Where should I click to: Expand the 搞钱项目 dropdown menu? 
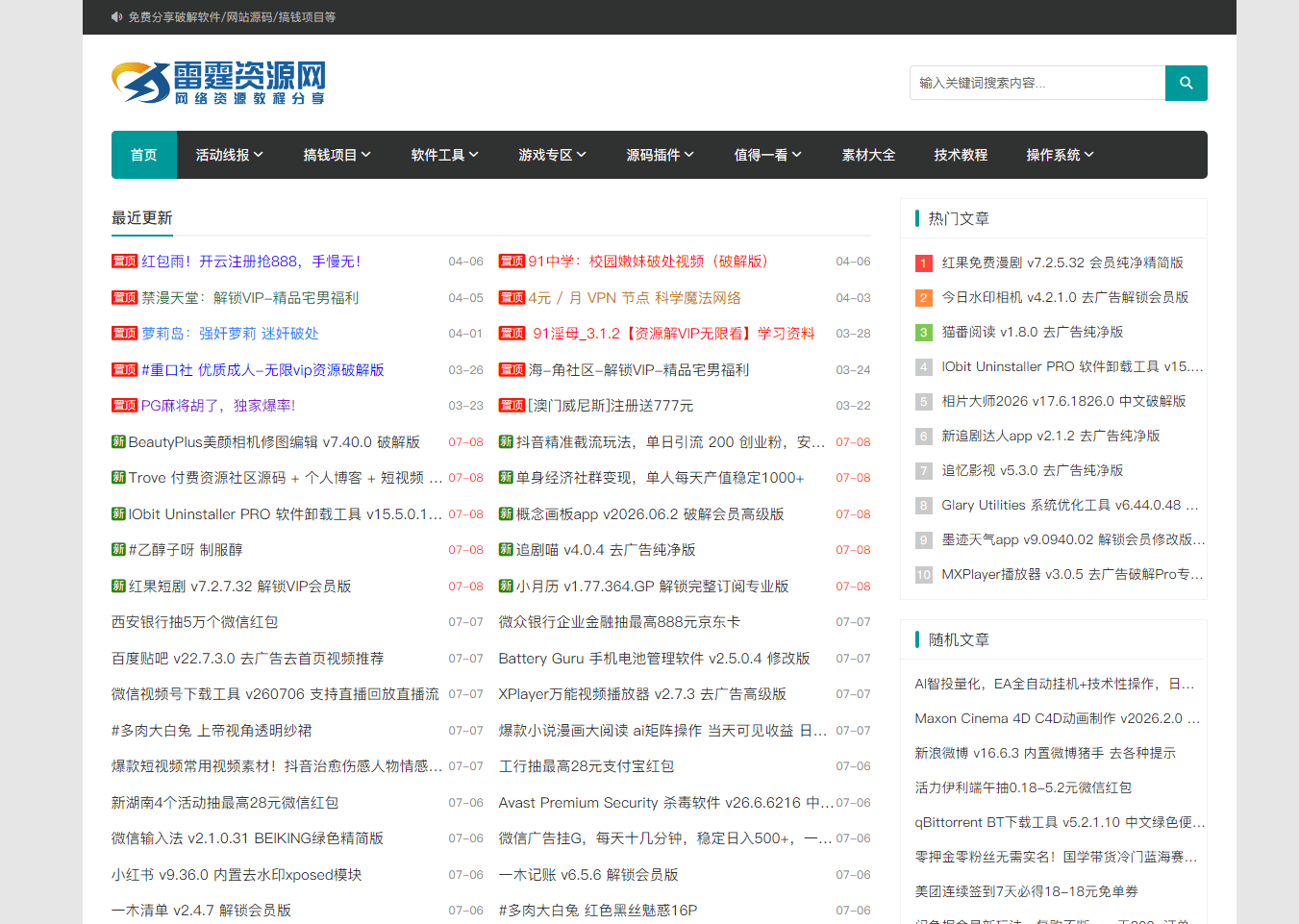point(337,155)
